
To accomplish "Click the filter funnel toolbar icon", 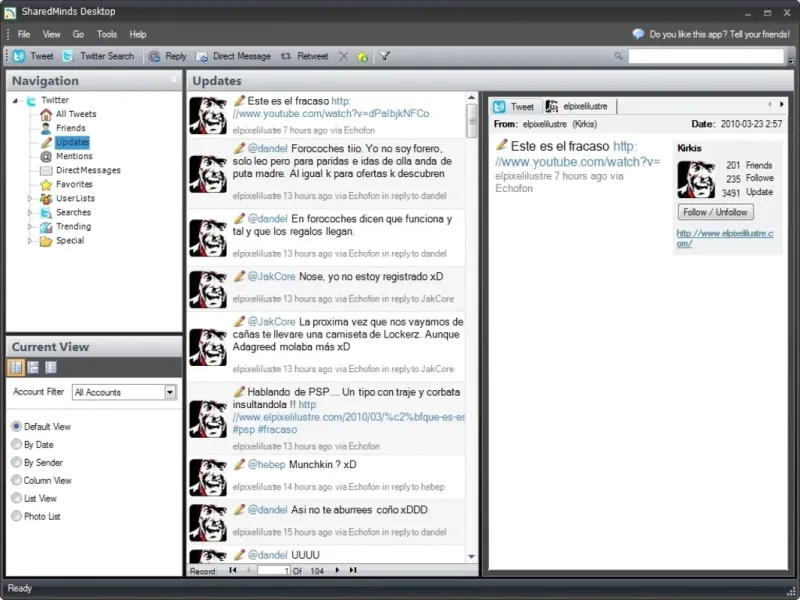I will tap(385, 56).
